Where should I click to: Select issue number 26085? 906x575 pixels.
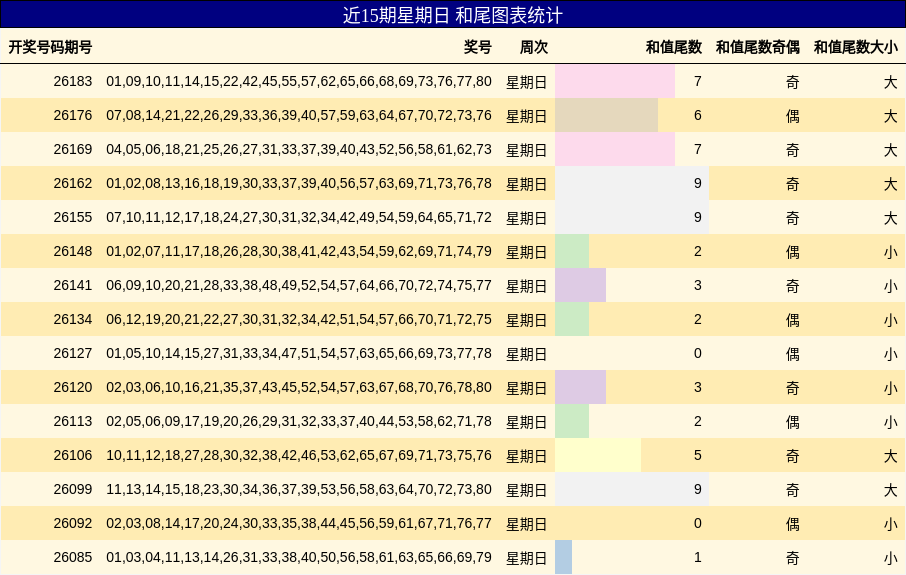coord(73,558)
